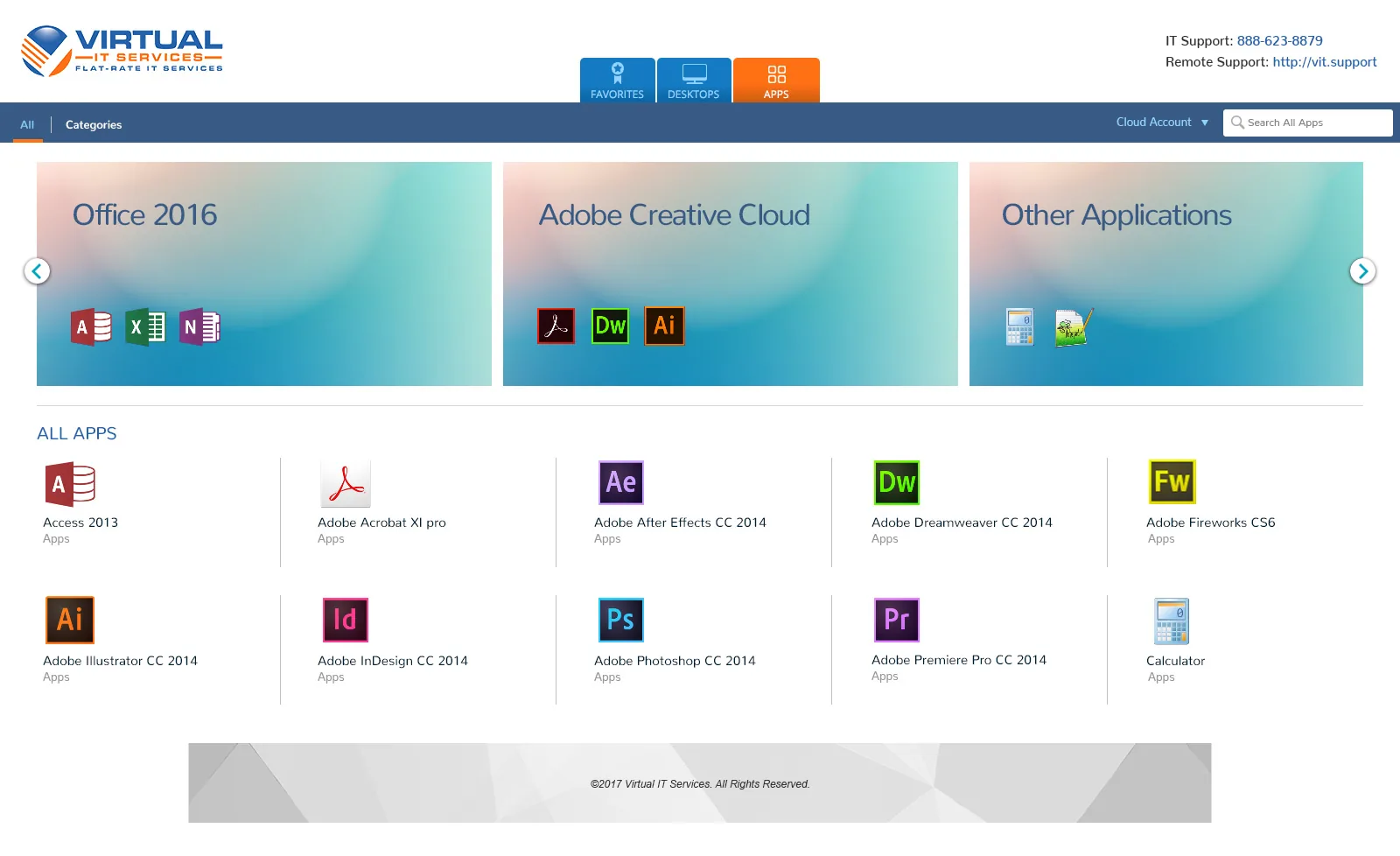Click the Virtual IT Services logo
The image size is (1400, 856).
[122, 51]
